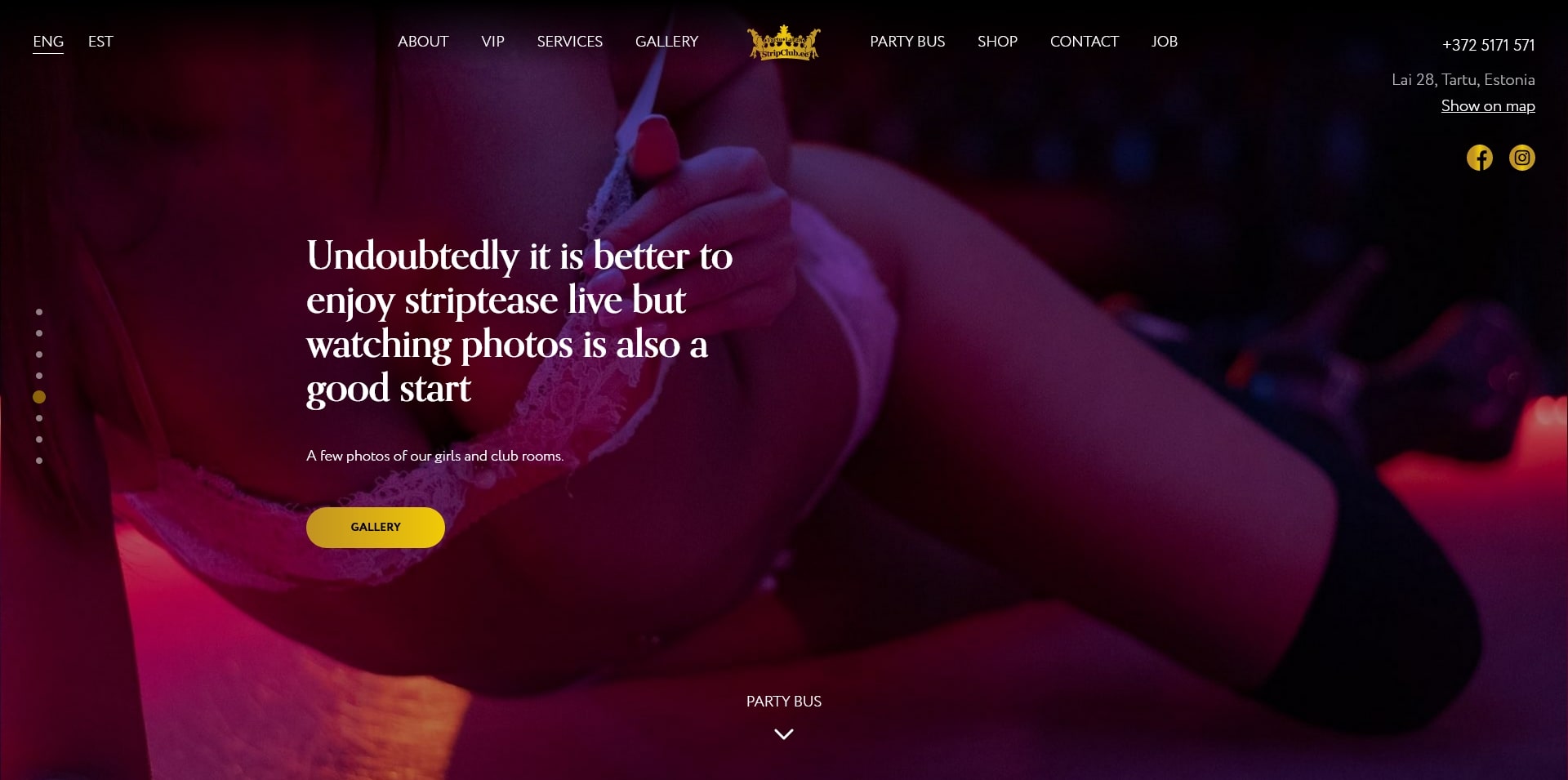Click the down chevron below Party Bus

pyautogui.click(x=783, y=734)
